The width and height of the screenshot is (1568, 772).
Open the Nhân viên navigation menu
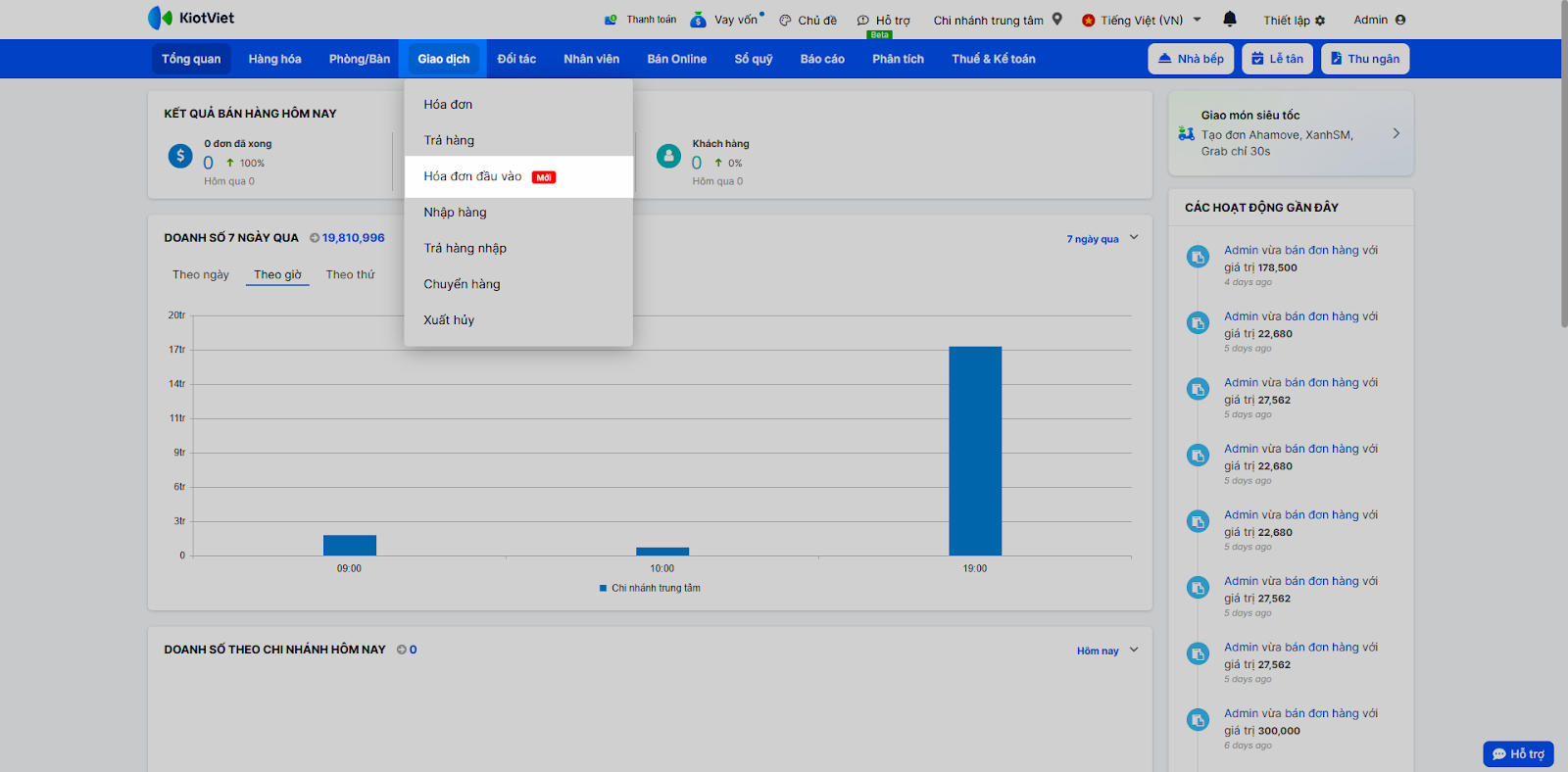point(591,59)
